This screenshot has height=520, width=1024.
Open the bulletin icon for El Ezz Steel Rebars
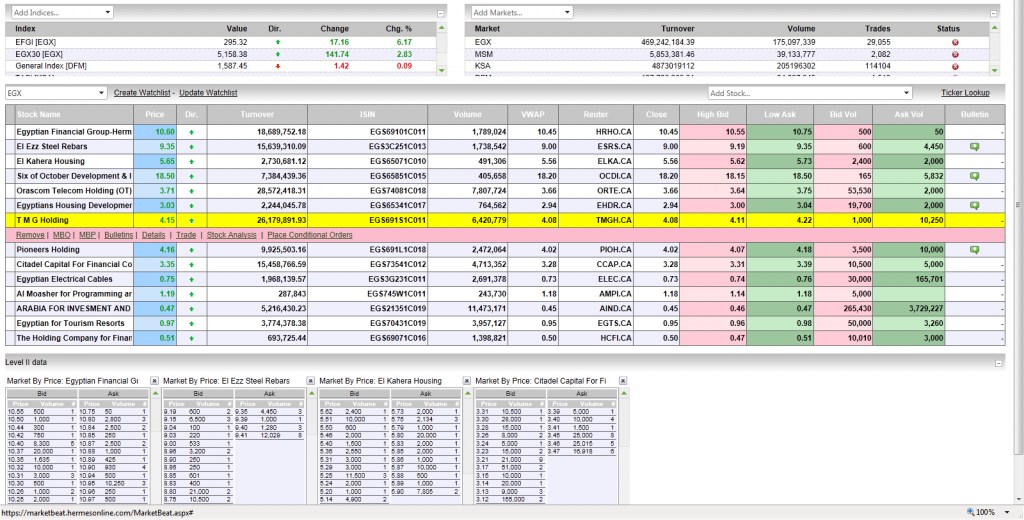(x=975, y=147)
